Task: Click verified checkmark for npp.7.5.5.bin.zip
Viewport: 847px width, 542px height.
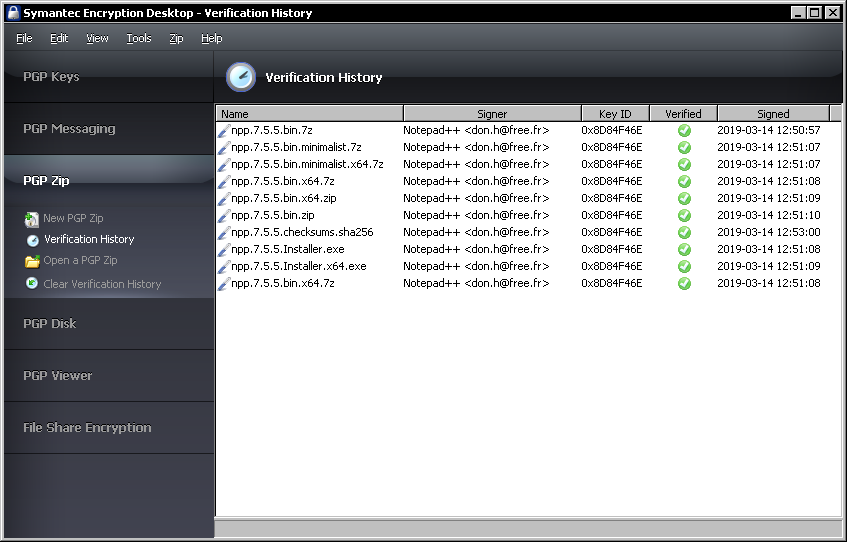Action: (684, 216)
